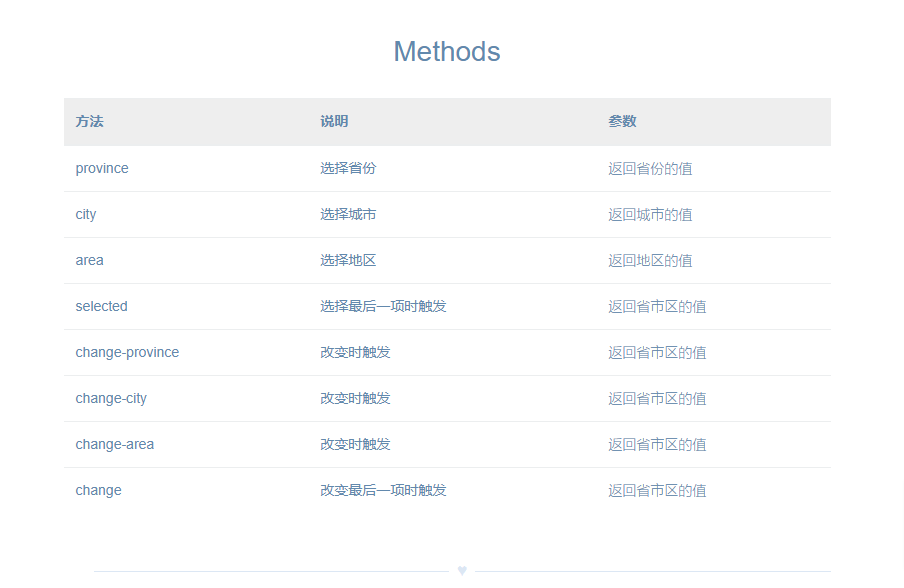Click 返回省市区的值 in the change-province row
The image size is (904, 588).
(x=656, y=352)
